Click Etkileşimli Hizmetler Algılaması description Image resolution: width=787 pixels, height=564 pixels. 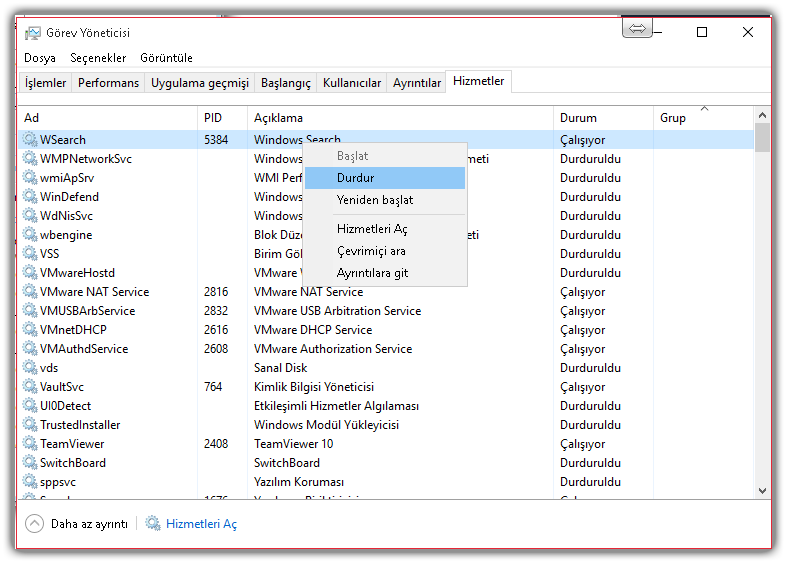coord(336,405)
